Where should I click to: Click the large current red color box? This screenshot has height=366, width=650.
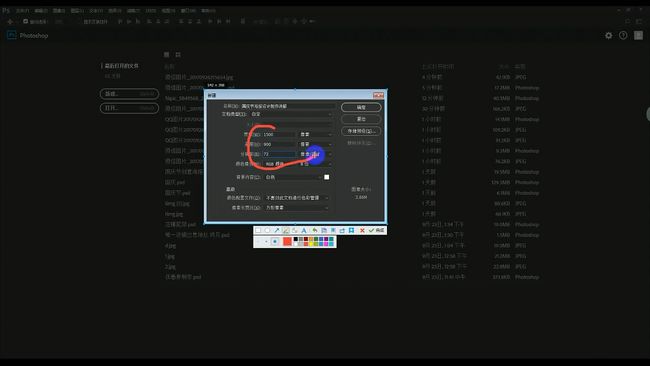[287, 241]
